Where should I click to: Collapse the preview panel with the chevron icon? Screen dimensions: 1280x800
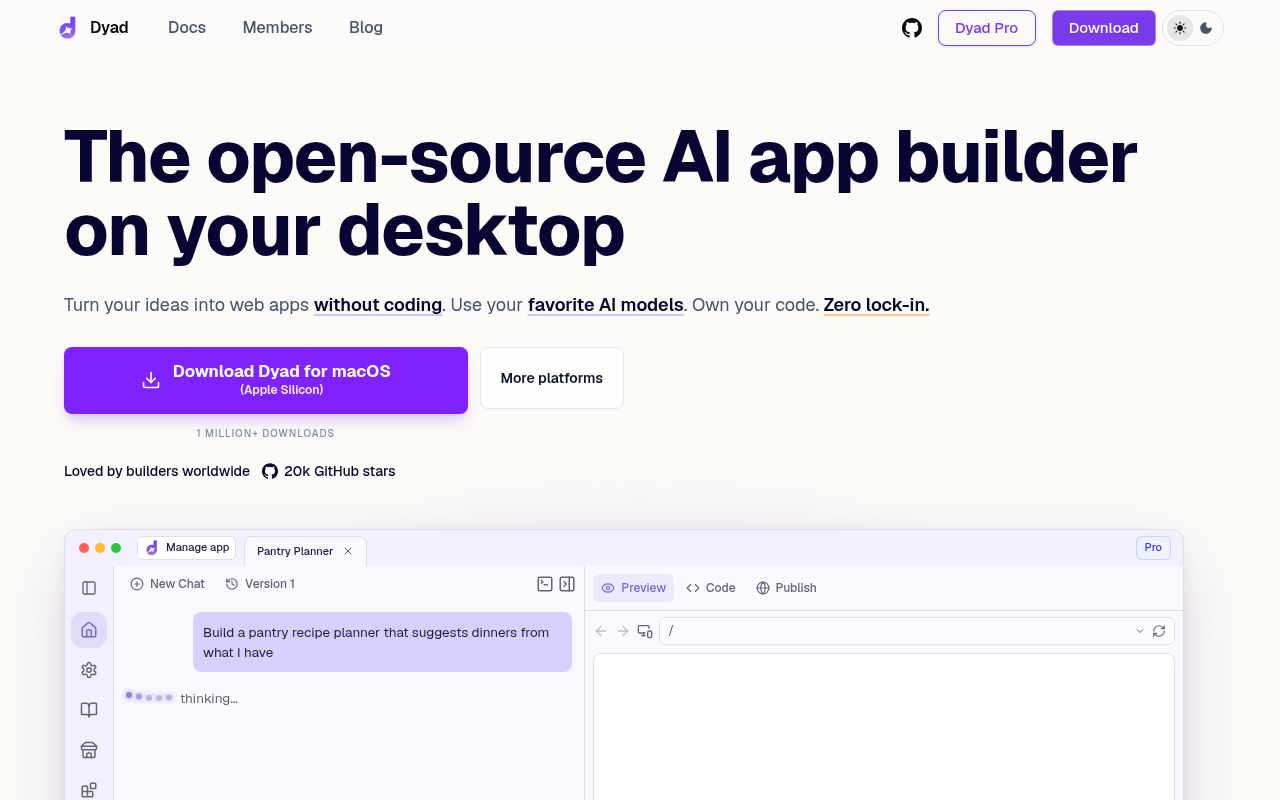click(567, 584)
